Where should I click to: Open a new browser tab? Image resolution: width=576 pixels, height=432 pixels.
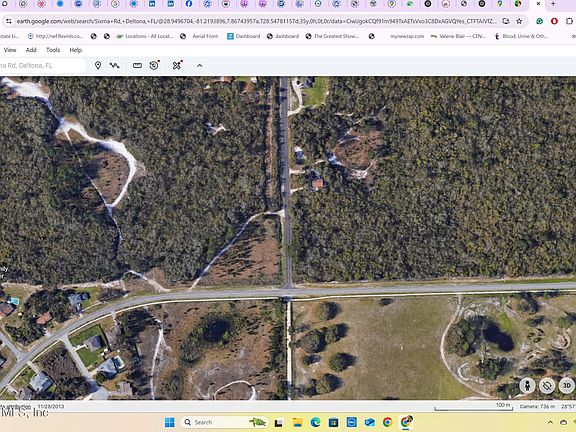[553, 4]
